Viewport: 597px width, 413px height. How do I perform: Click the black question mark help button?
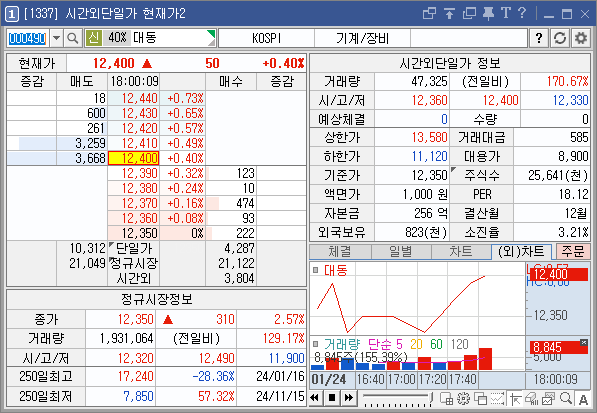click(x=538, y=38)
